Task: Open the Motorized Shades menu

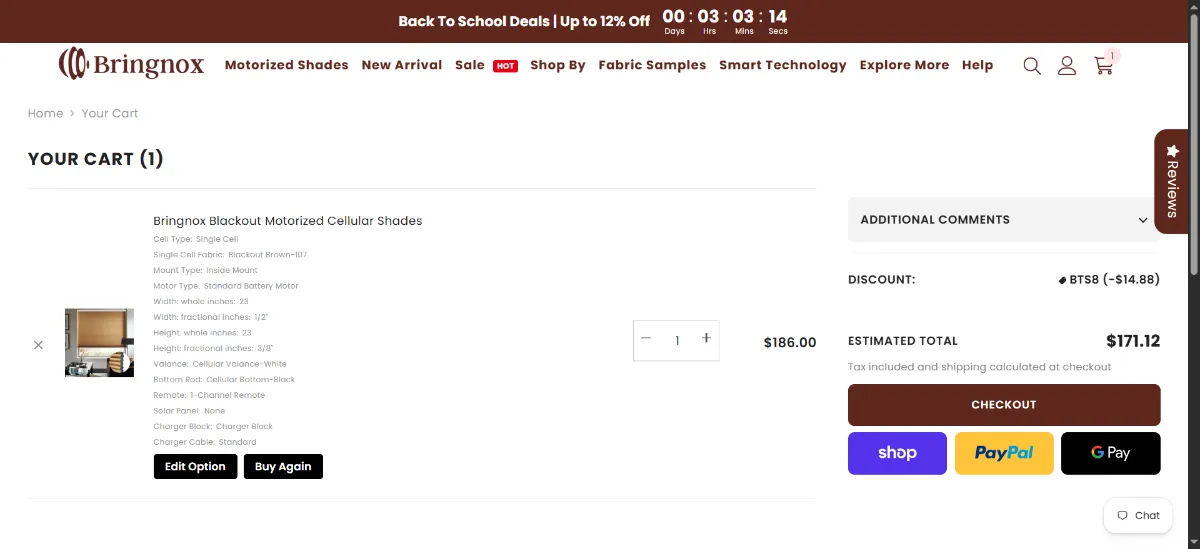Action: 286,65
